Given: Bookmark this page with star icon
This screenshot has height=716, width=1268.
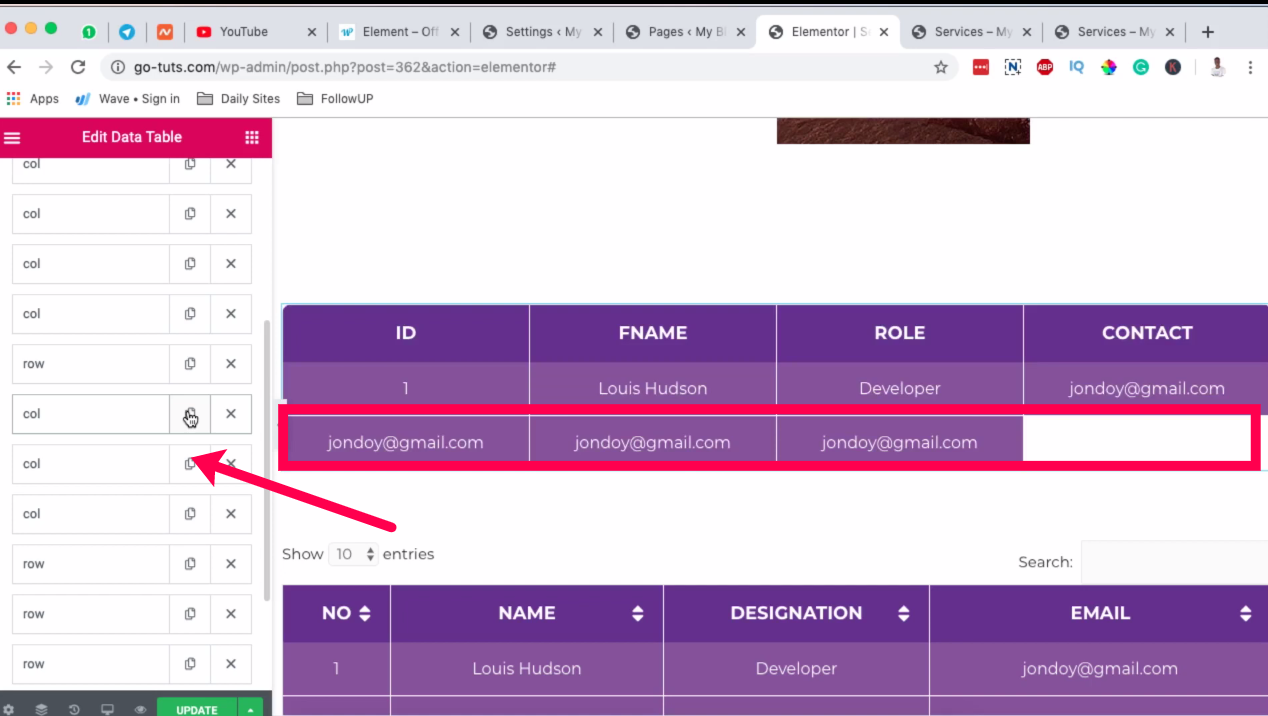Looking at the screenshot, I should click(940, 67).
